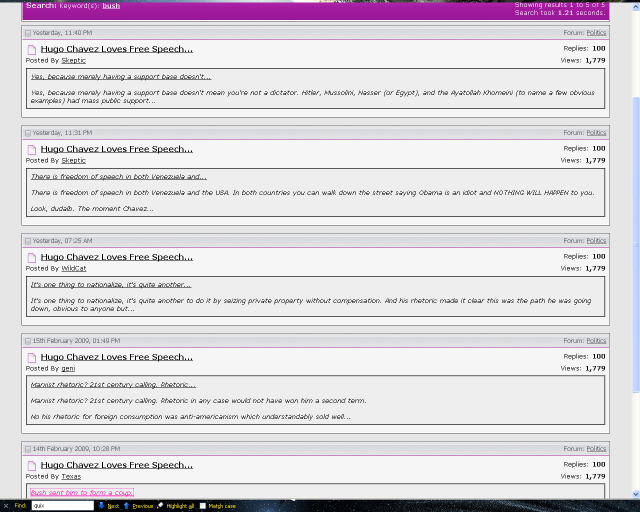Click the Previous label in the find bar
Screen dimensions: 640x512
143,506
